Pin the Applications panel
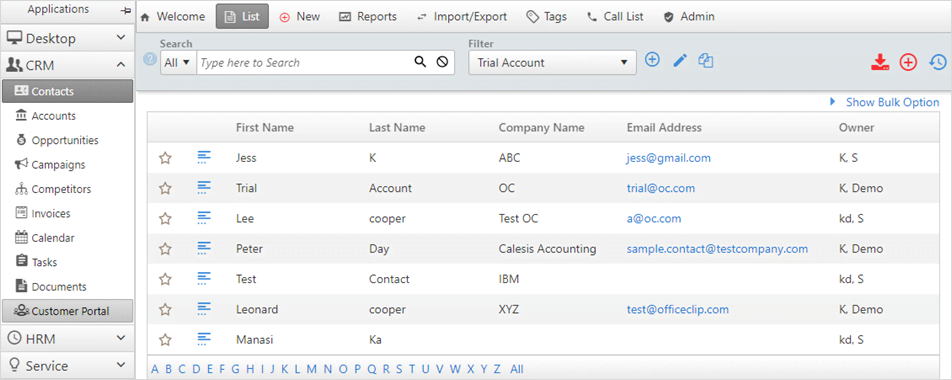 (126, 10)
